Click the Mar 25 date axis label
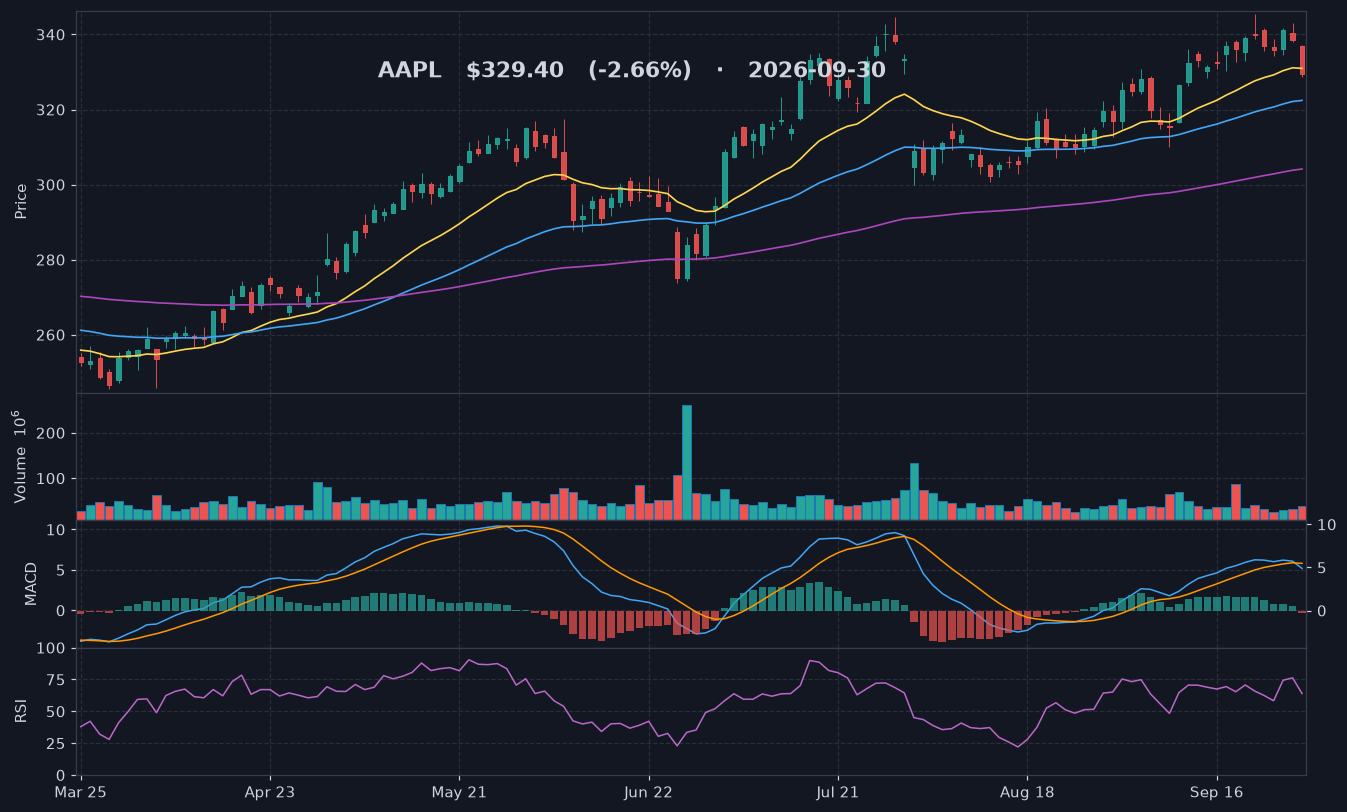 tap(81, 791)
